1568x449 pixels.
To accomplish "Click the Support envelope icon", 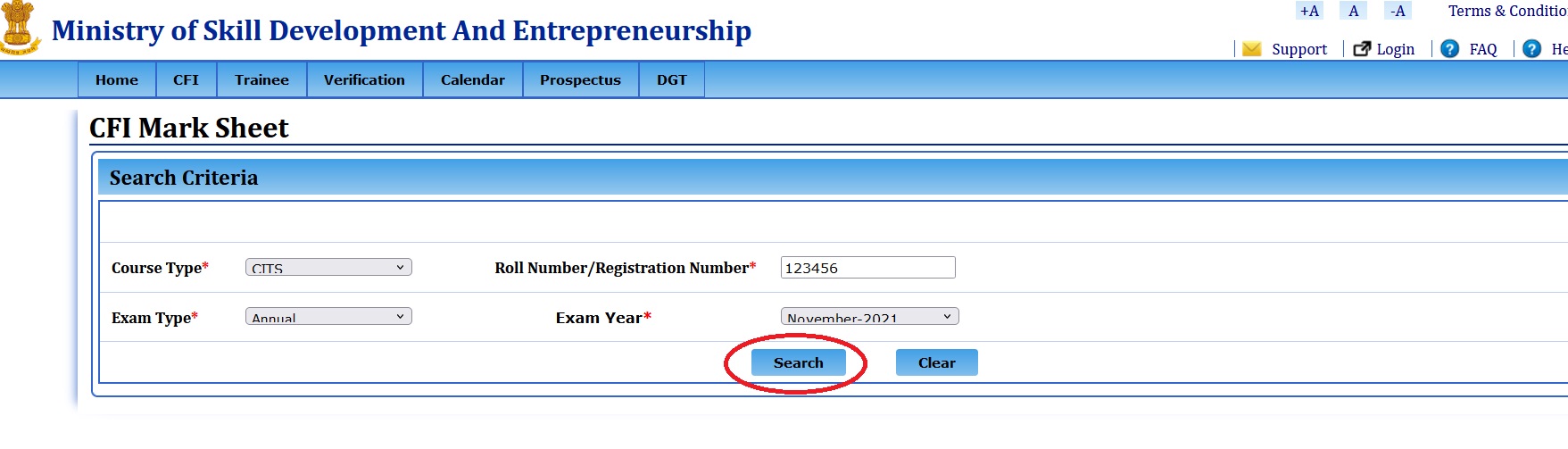I will (x=1252, y=49).
